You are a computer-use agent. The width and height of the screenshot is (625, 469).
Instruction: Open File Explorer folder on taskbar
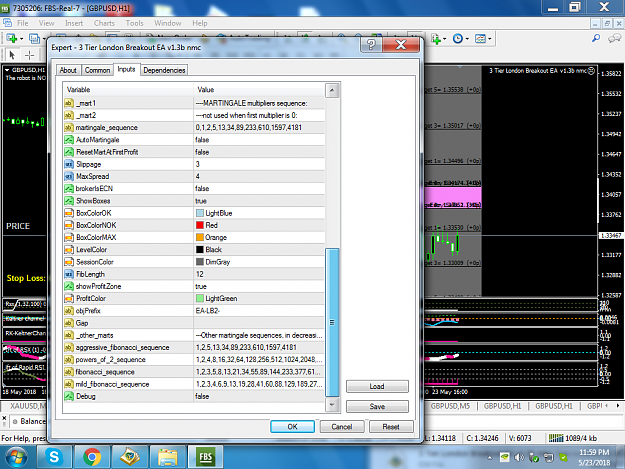(x=168, y=457)
